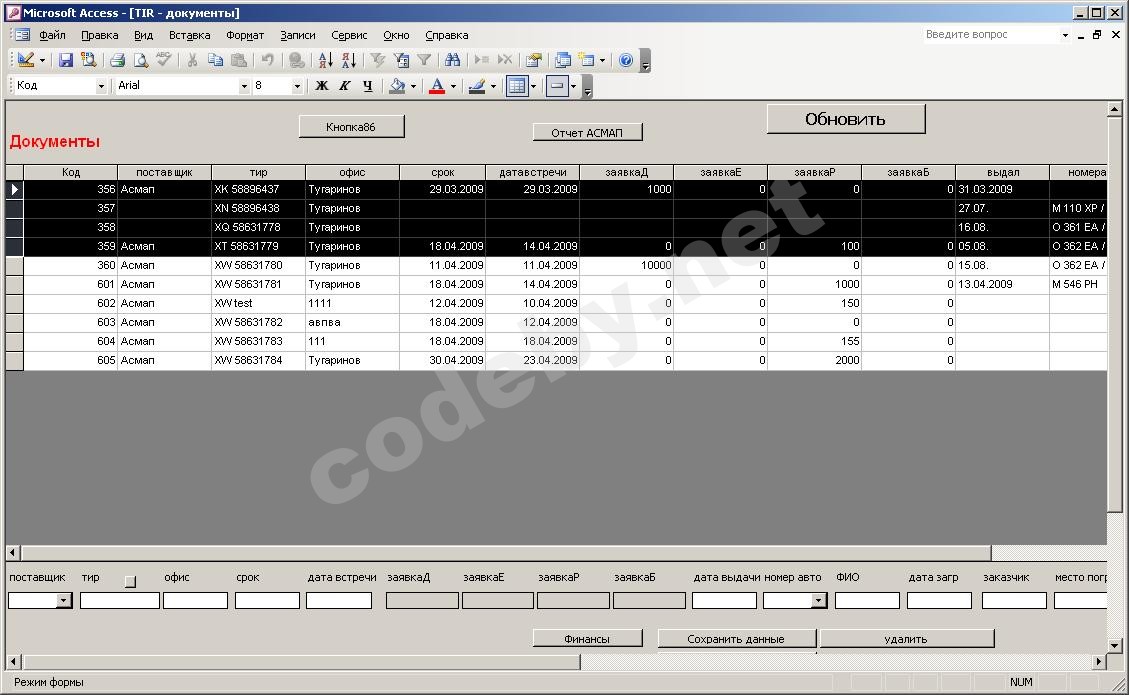The width and height of the screenshot is (1129, 695).
Task: Open the Формат menu
Action: pos(245,35)
